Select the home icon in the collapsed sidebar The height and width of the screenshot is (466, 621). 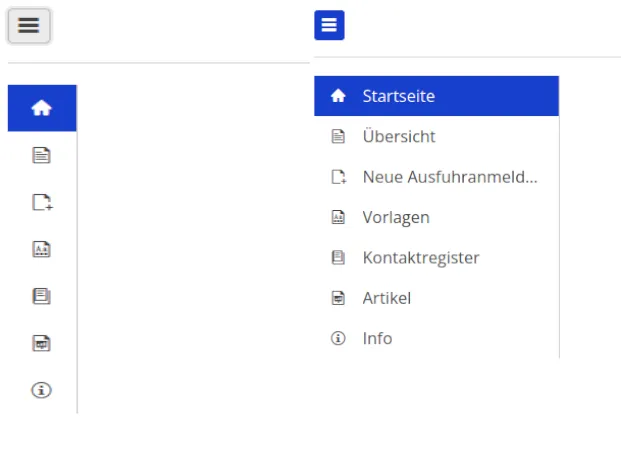42,108
